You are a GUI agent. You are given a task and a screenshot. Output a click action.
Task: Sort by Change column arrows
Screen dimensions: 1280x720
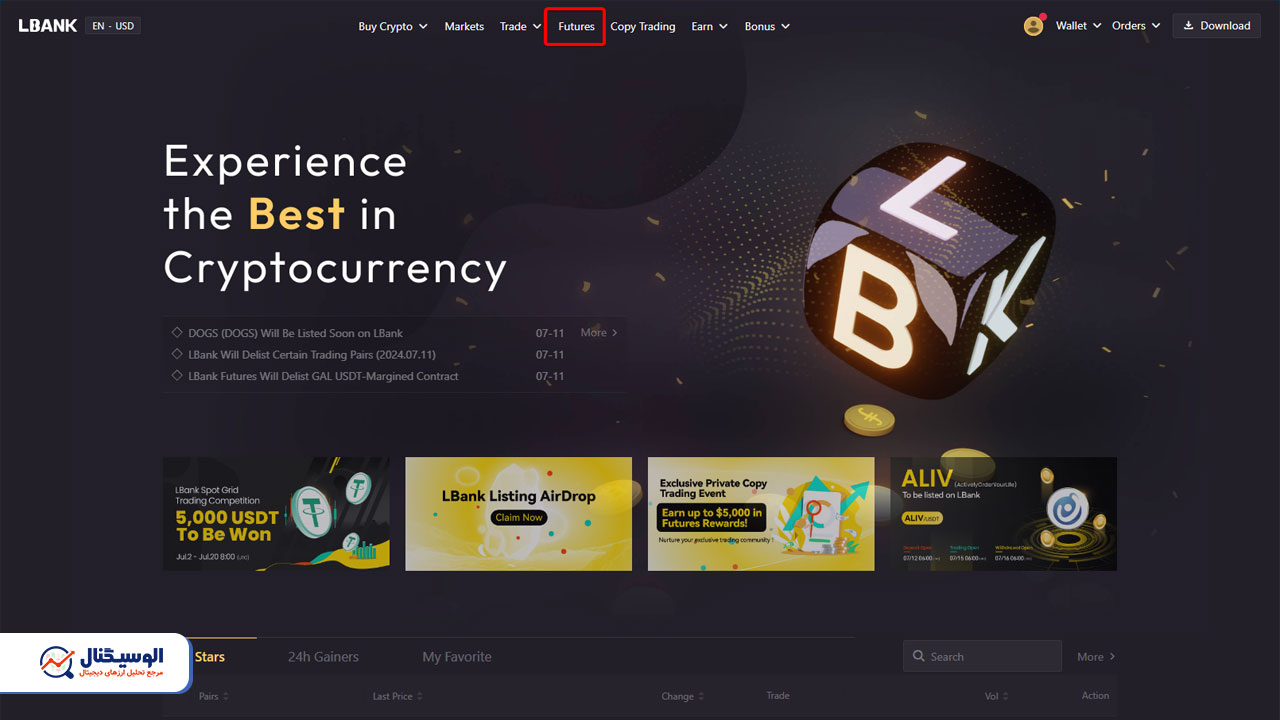coord(701,696)
